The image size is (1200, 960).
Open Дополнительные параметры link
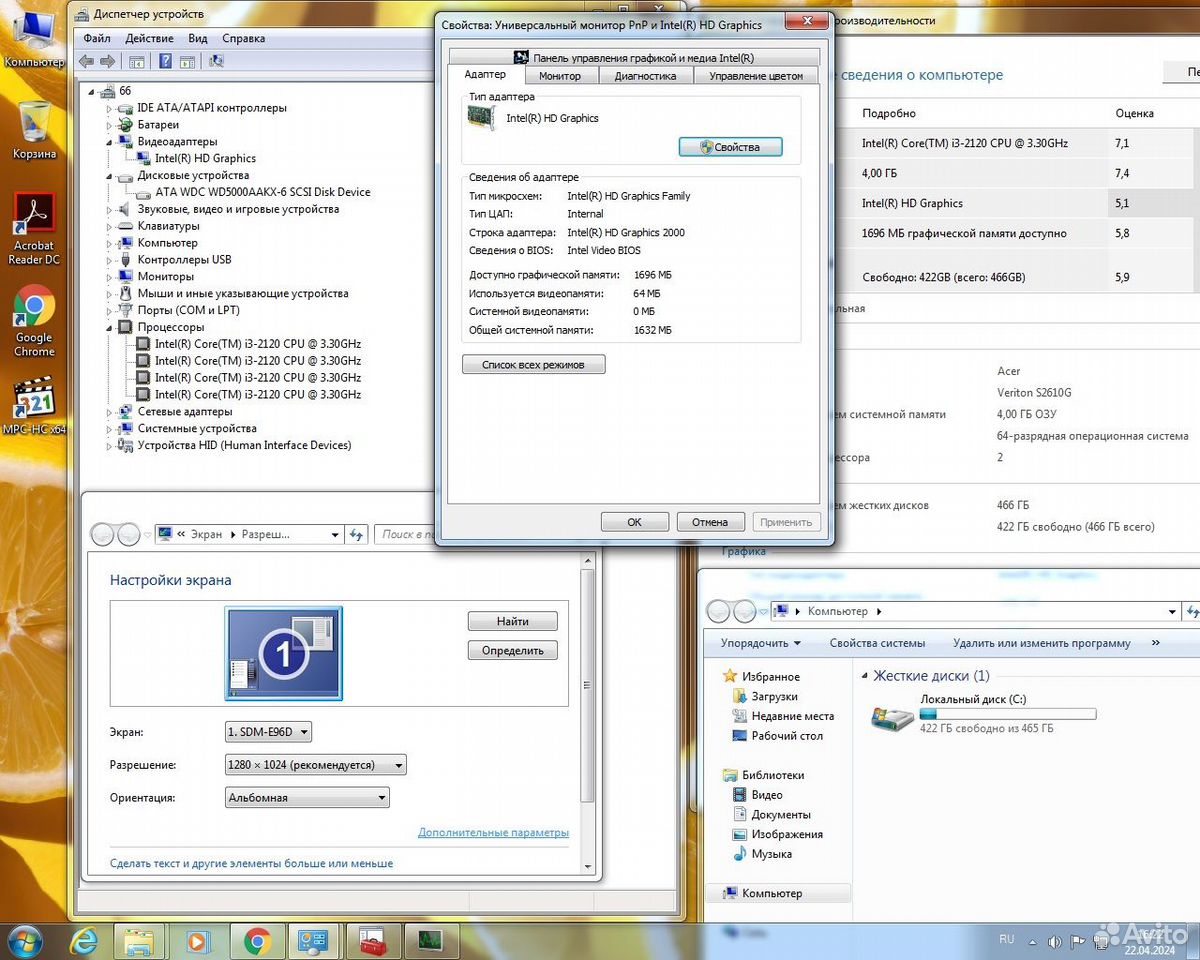[x=493, y=832]
